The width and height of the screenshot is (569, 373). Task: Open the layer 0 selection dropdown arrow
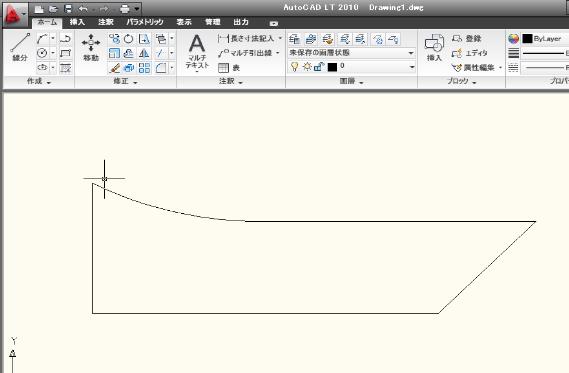pos(412,67)
